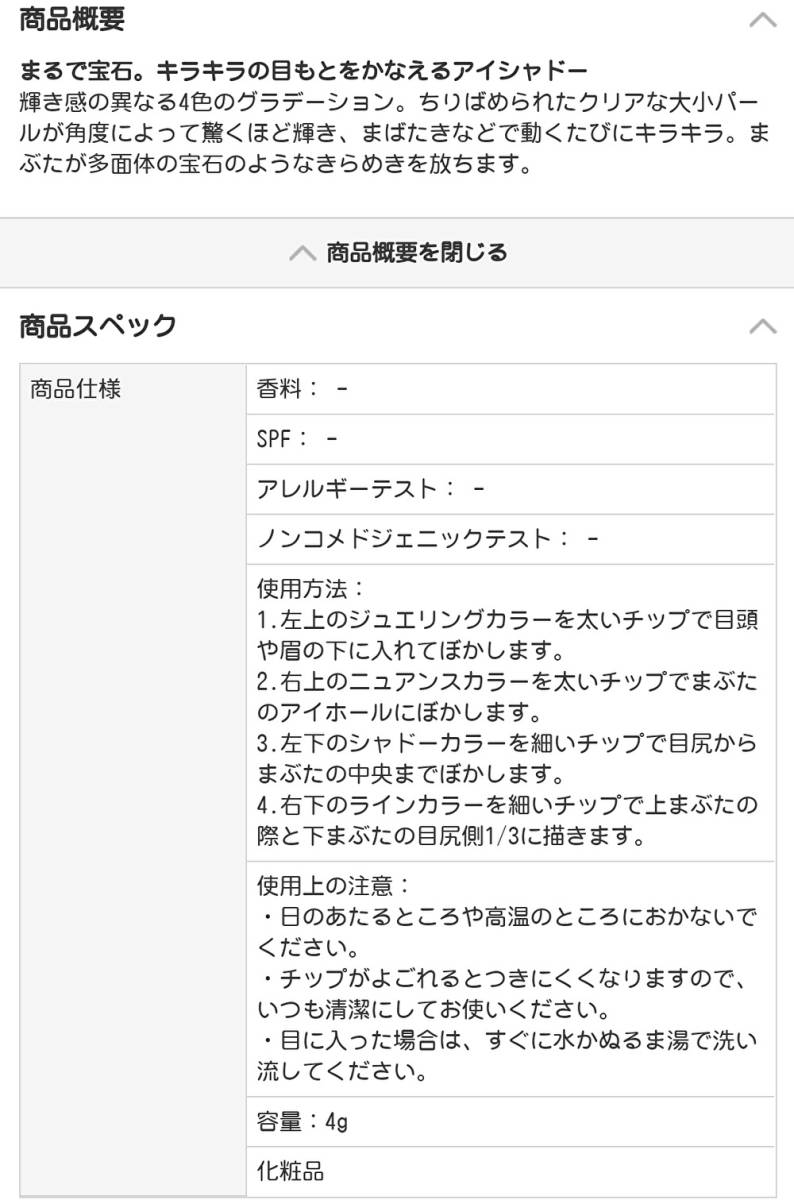The image size is (794, 1200).
Task: Click the 香料： - row
Action: click(510, 389)
